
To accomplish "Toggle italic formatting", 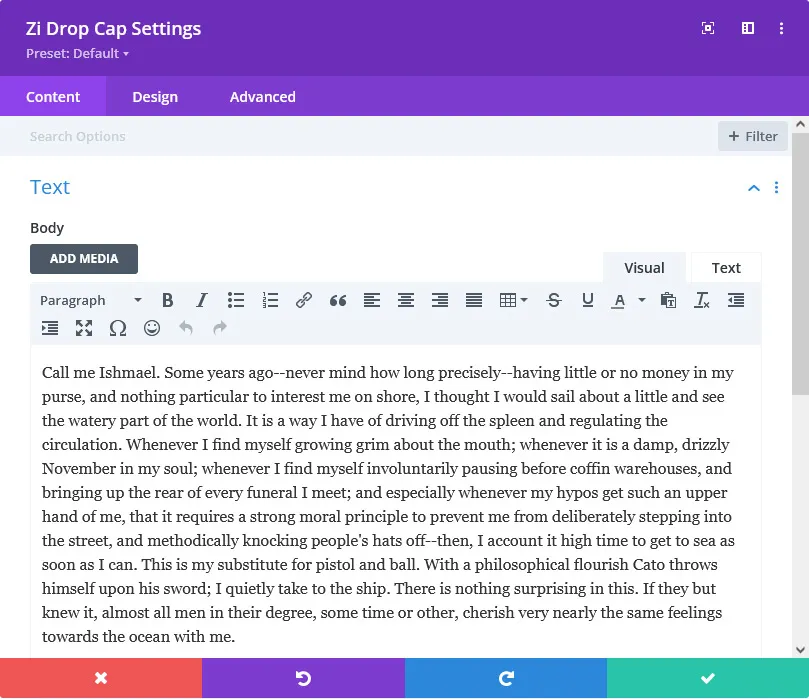I will coord(201,300).
